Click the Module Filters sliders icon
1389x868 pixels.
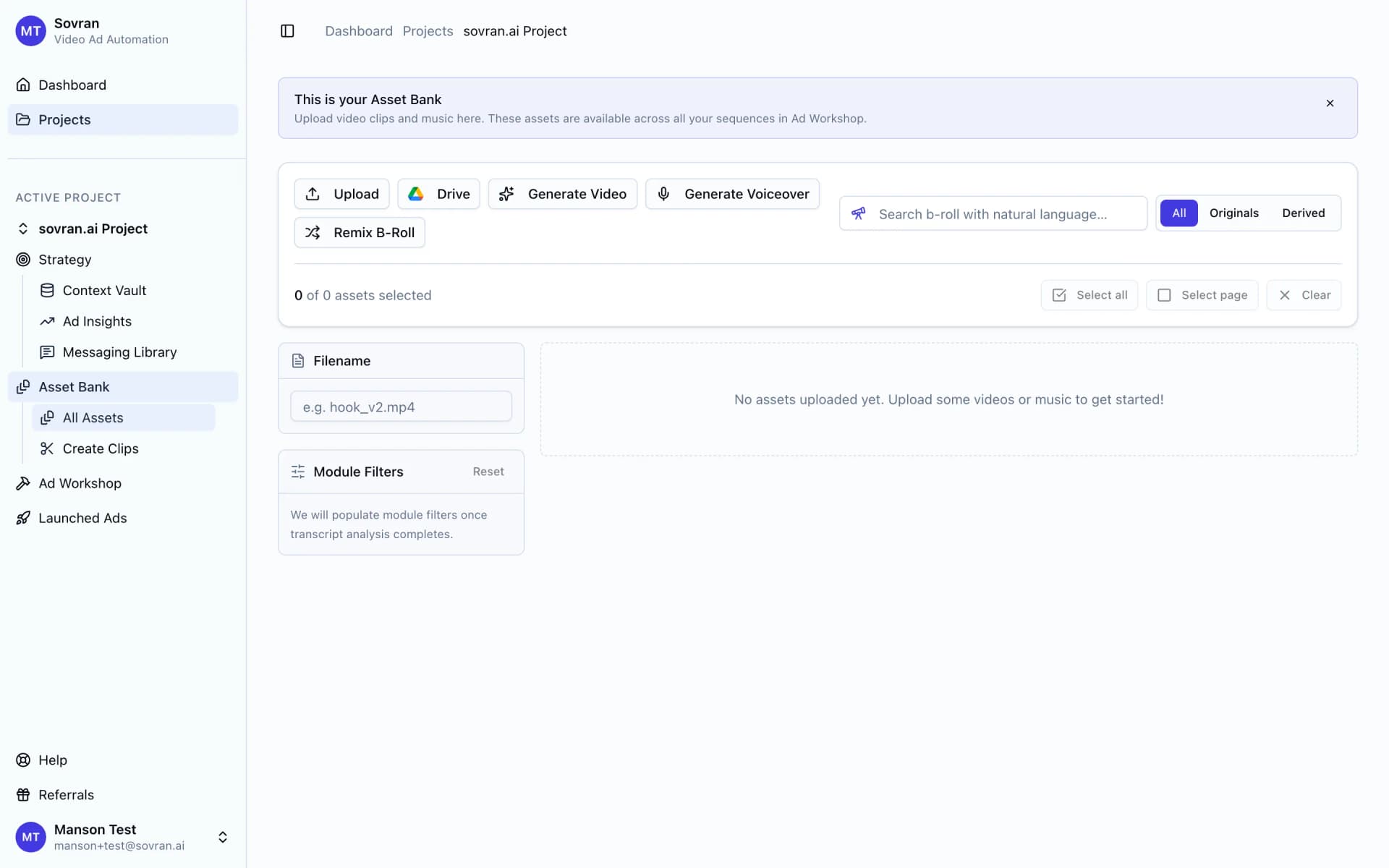298,472
